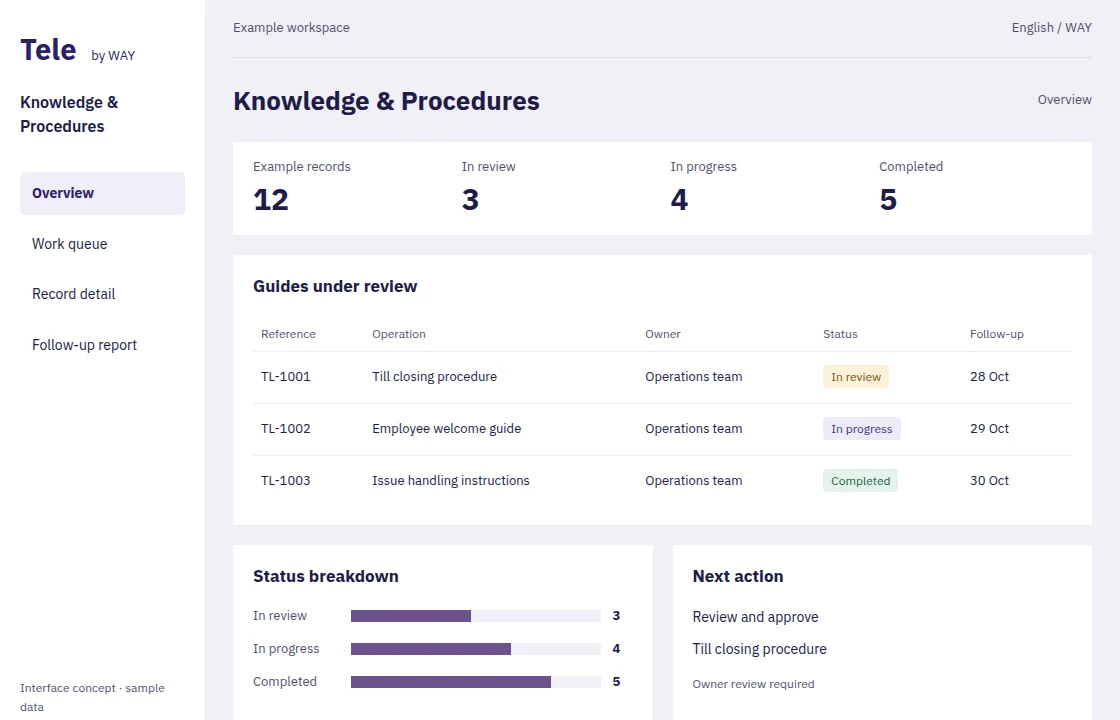1120x720 pixels.
Task: Open reference TL-1001
Action: [286, 376]
